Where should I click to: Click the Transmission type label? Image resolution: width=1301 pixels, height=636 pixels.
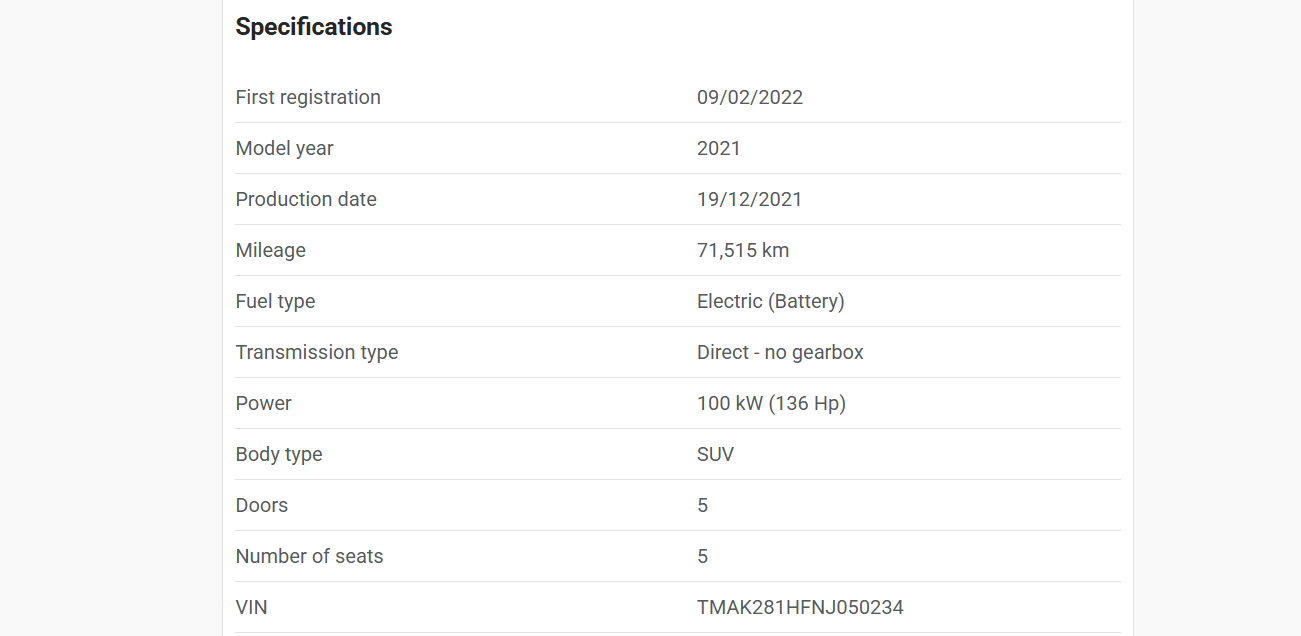point(317,352)
